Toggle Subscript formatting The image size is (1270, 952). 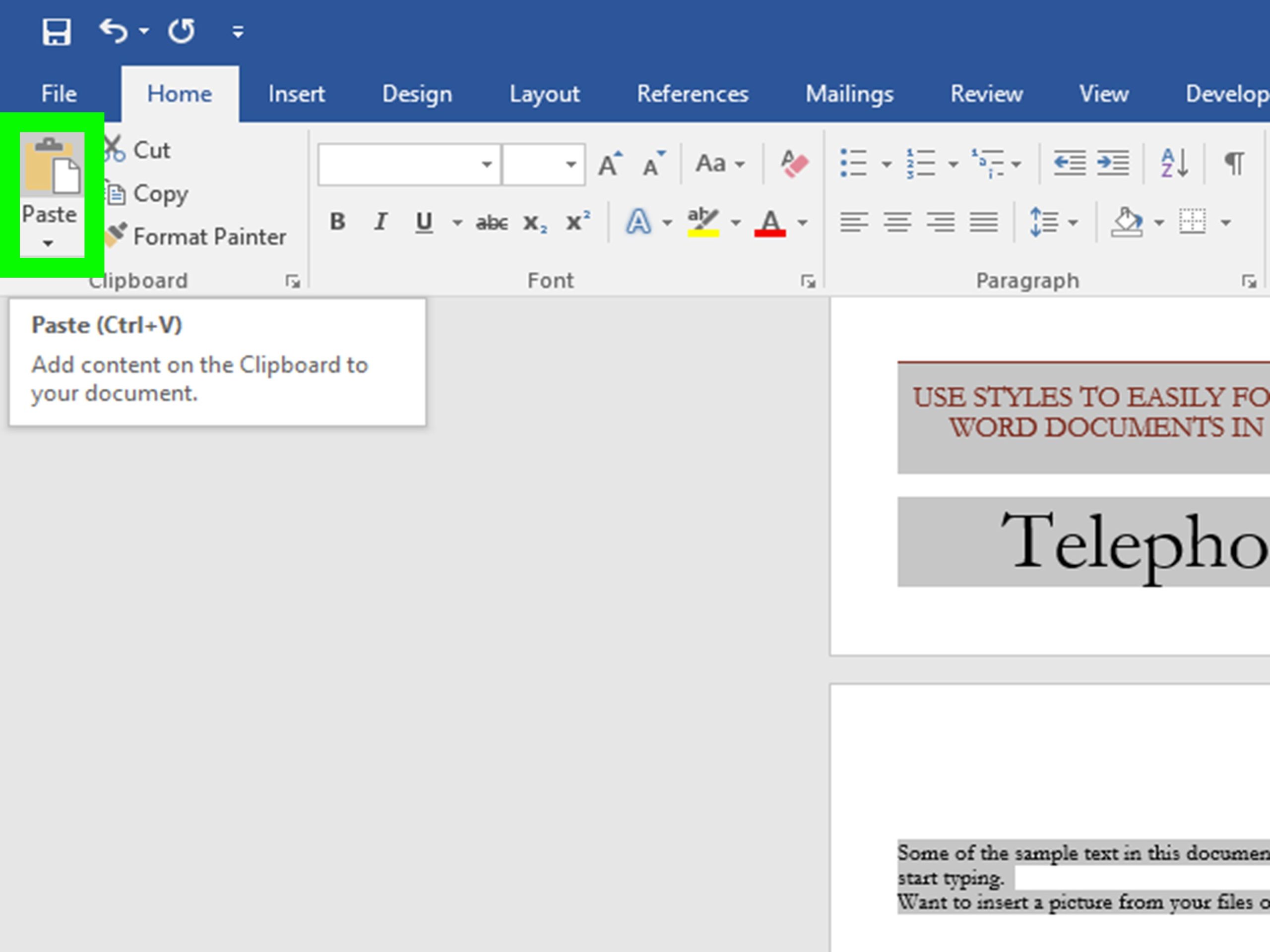(x=535, y=223)
